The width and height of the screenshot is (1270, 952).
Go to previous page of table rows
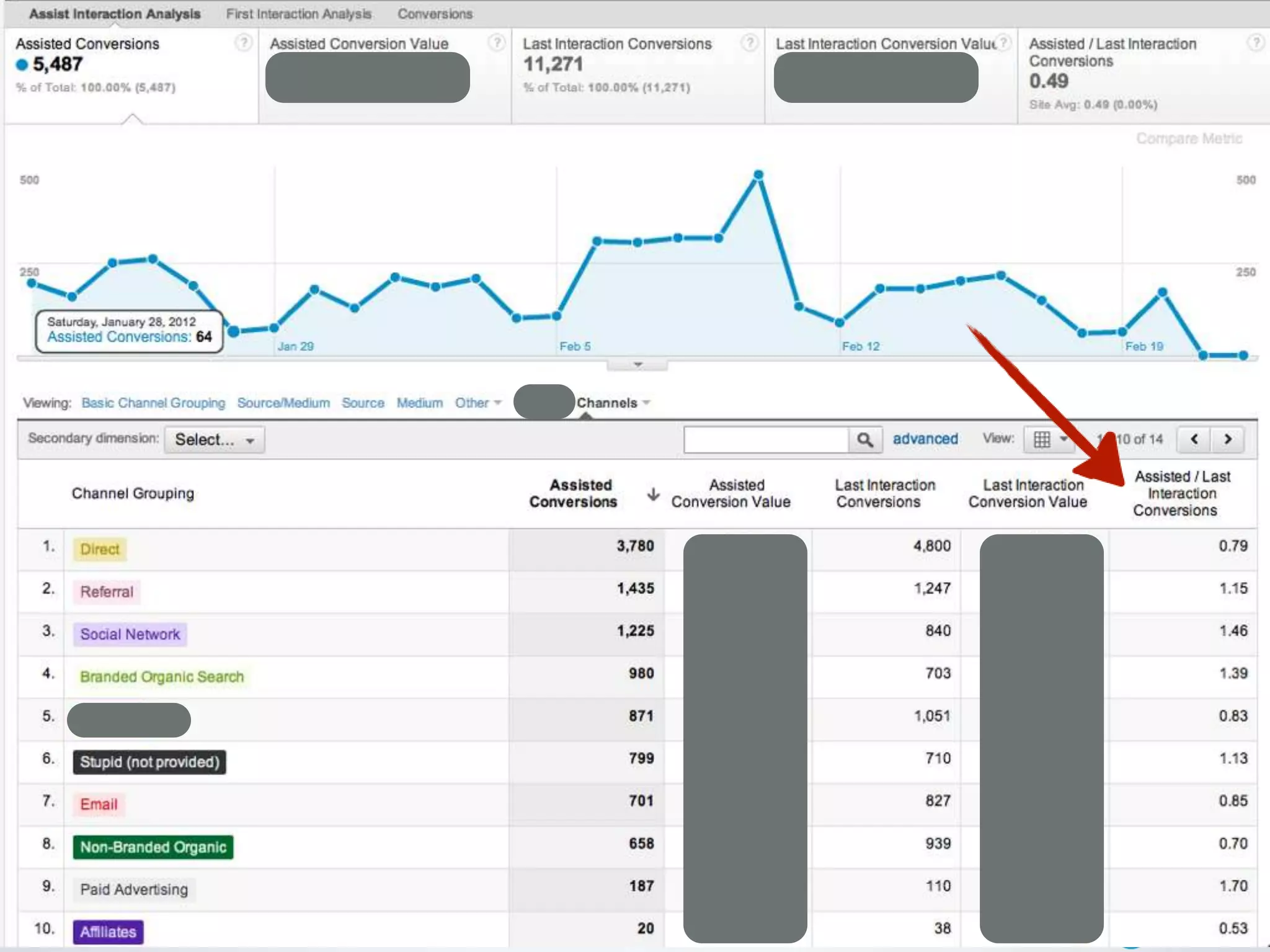(x=1194, y=439)
